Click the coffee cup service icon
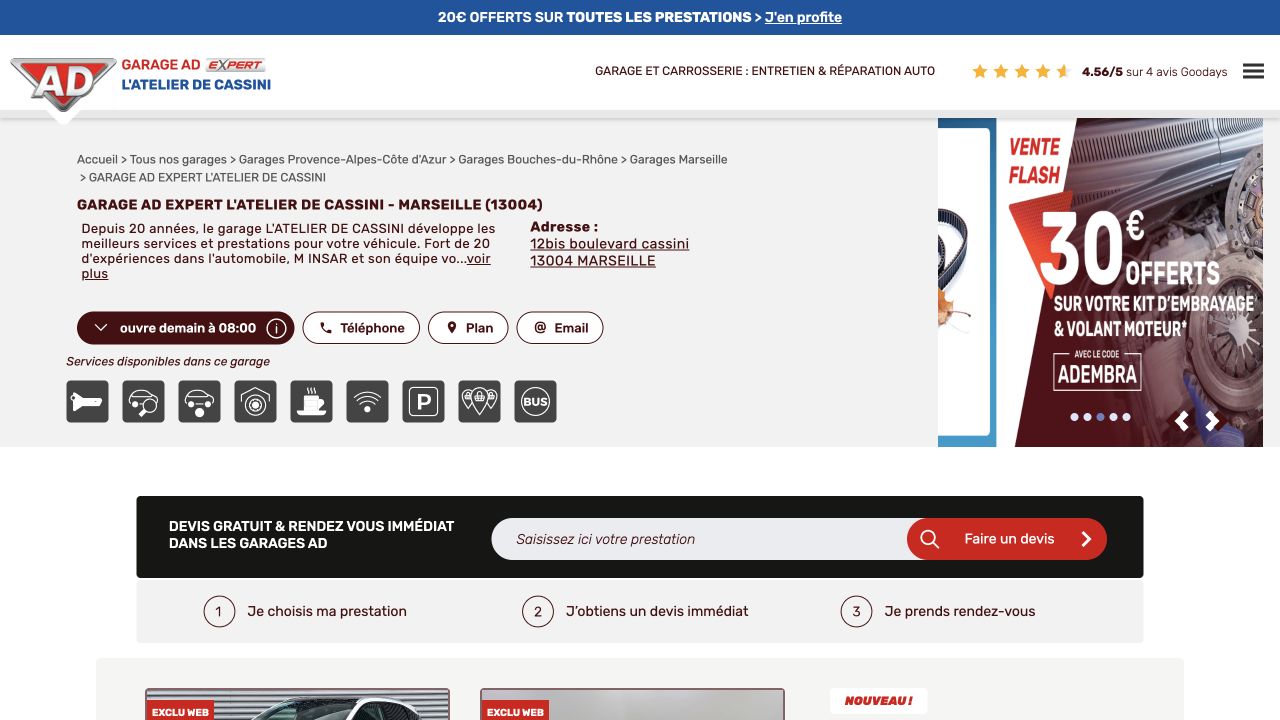This screenshot has height=720, width=1280. coord(312,402)
